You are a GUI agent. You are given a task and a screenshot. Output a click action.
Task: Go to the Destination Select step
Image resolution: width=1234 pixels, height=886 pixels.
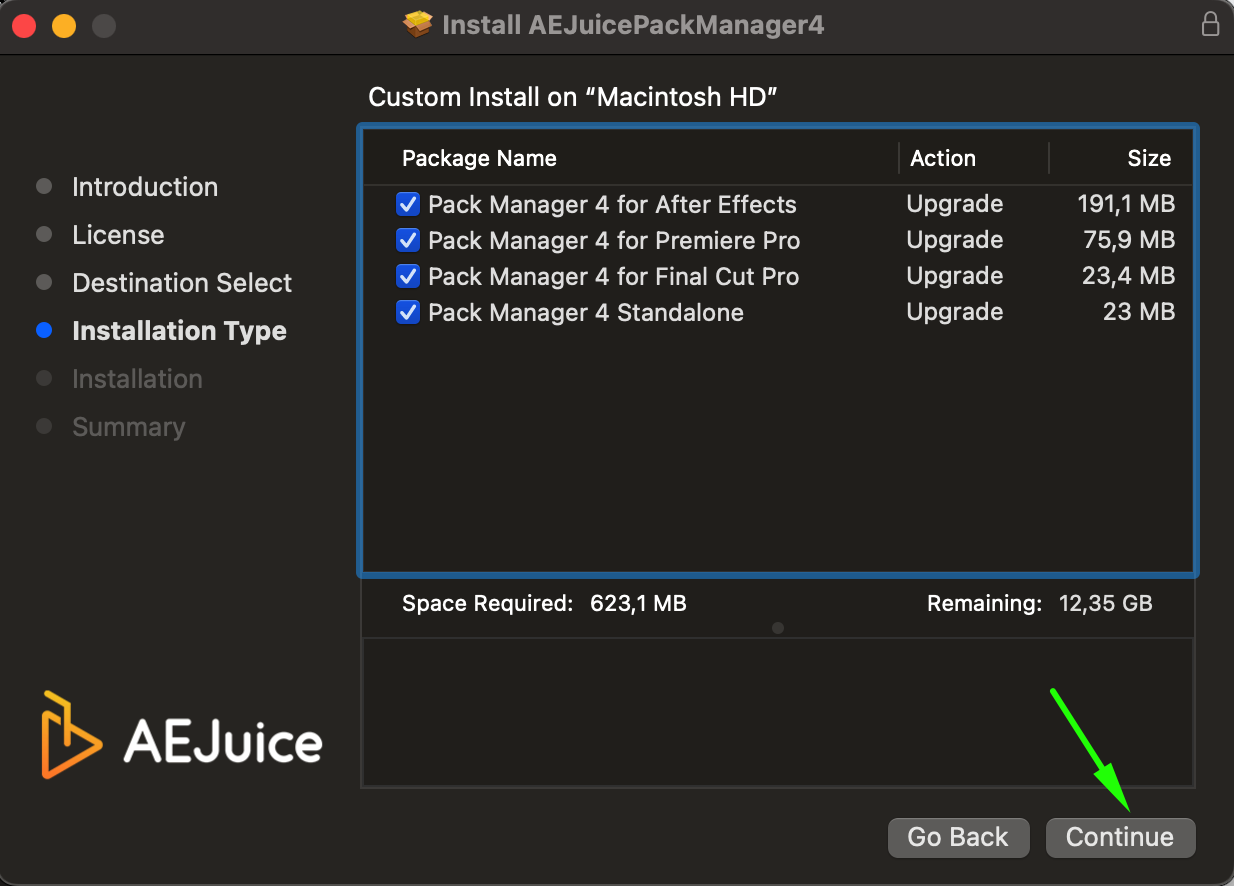tap(182, 283)
